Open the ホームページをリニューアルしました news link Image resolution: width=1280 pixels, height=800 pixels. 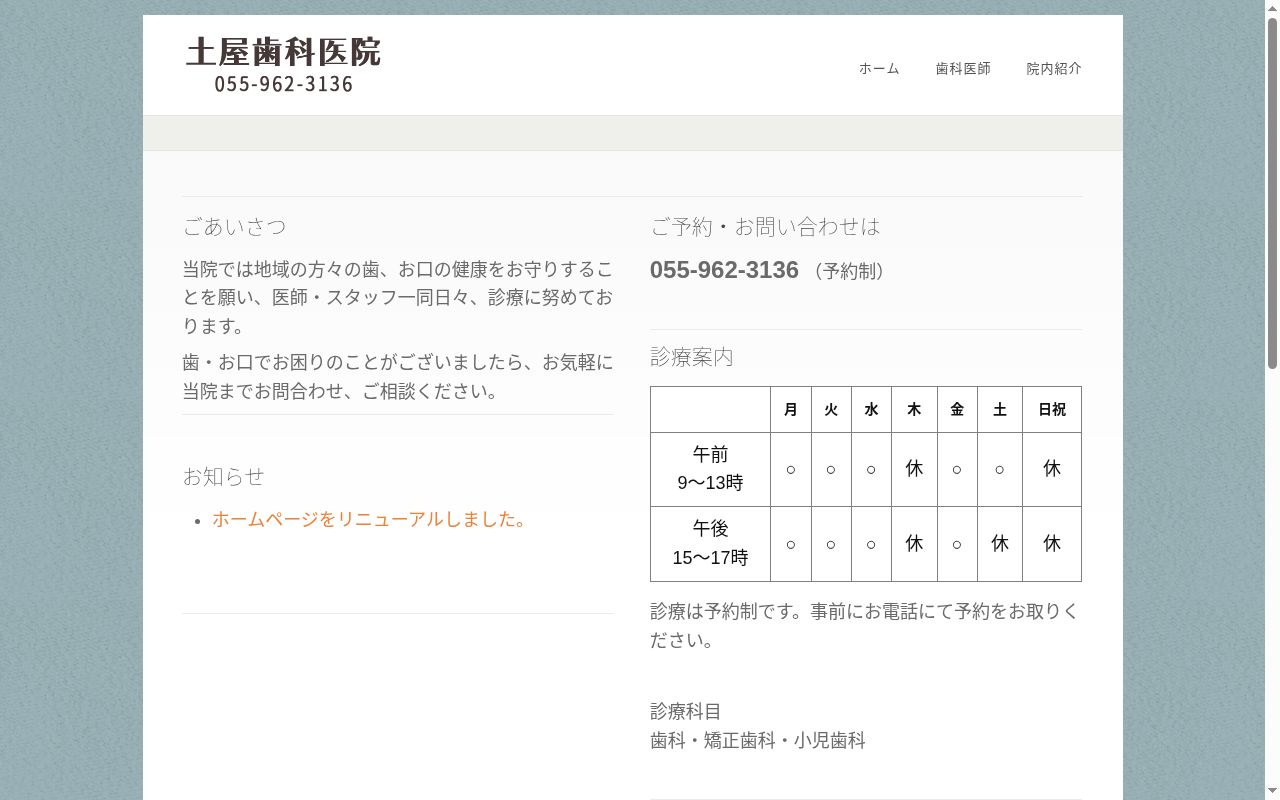point(370,519)
